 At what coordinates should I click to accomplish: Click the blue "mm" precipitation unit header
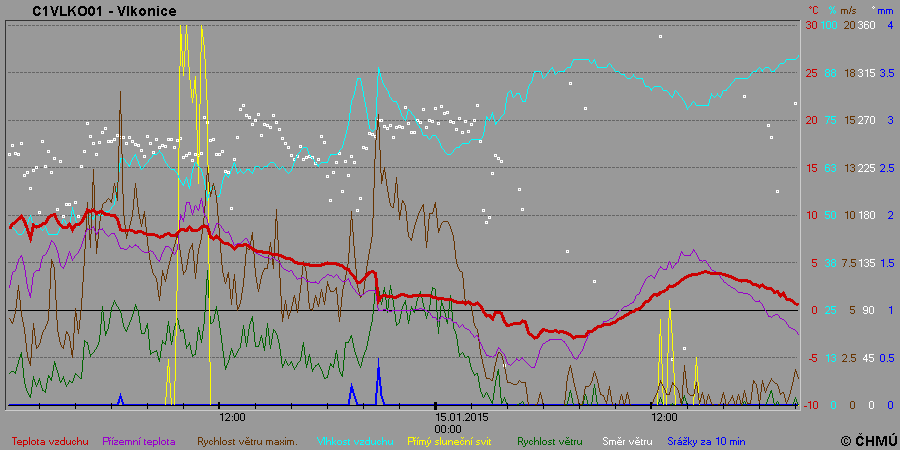(x=886, y=10)
